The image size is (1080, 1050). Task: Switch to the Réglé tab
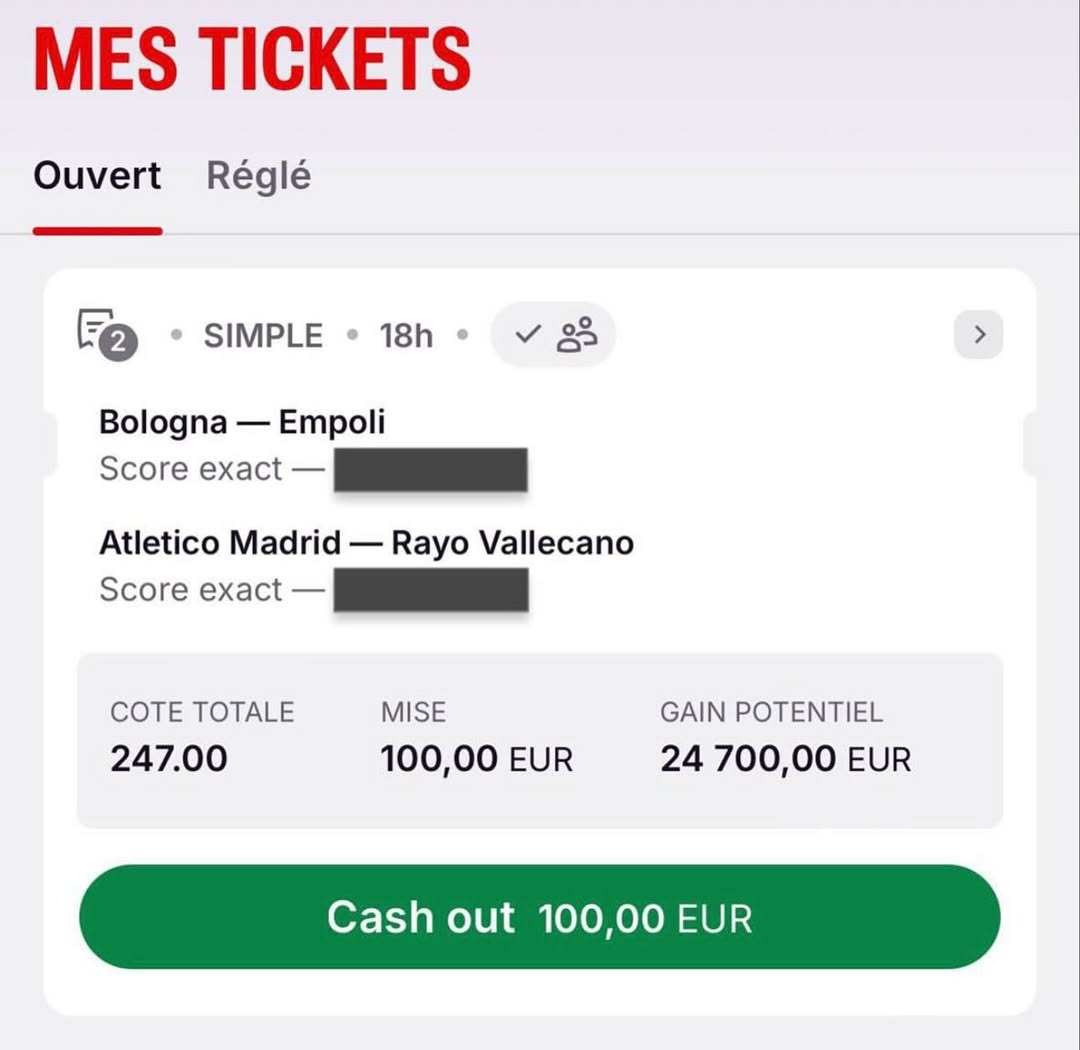coord(259,176)
